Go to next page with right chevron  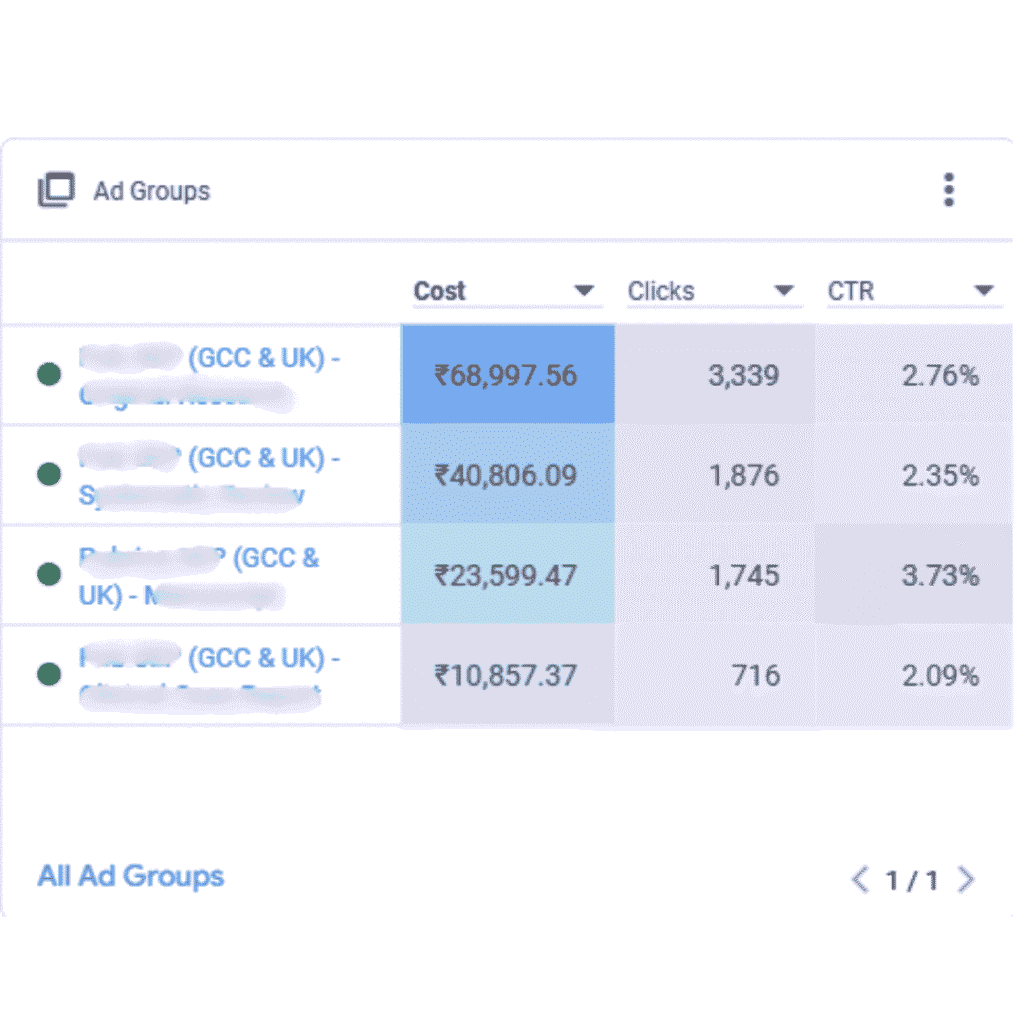966,880
